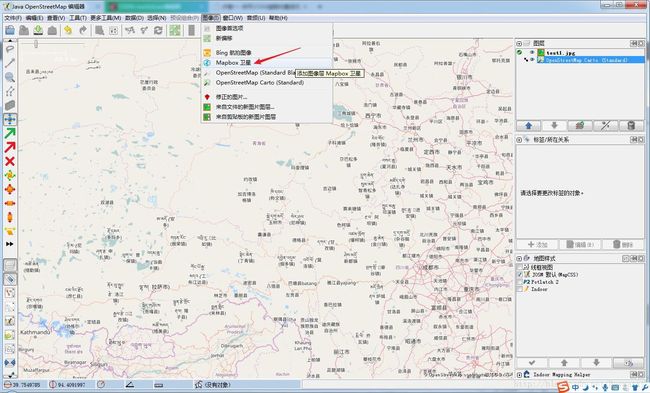Toggle visibility eye of test1.jpg layer
650x393 pixels.
click(x=532, y=53)
